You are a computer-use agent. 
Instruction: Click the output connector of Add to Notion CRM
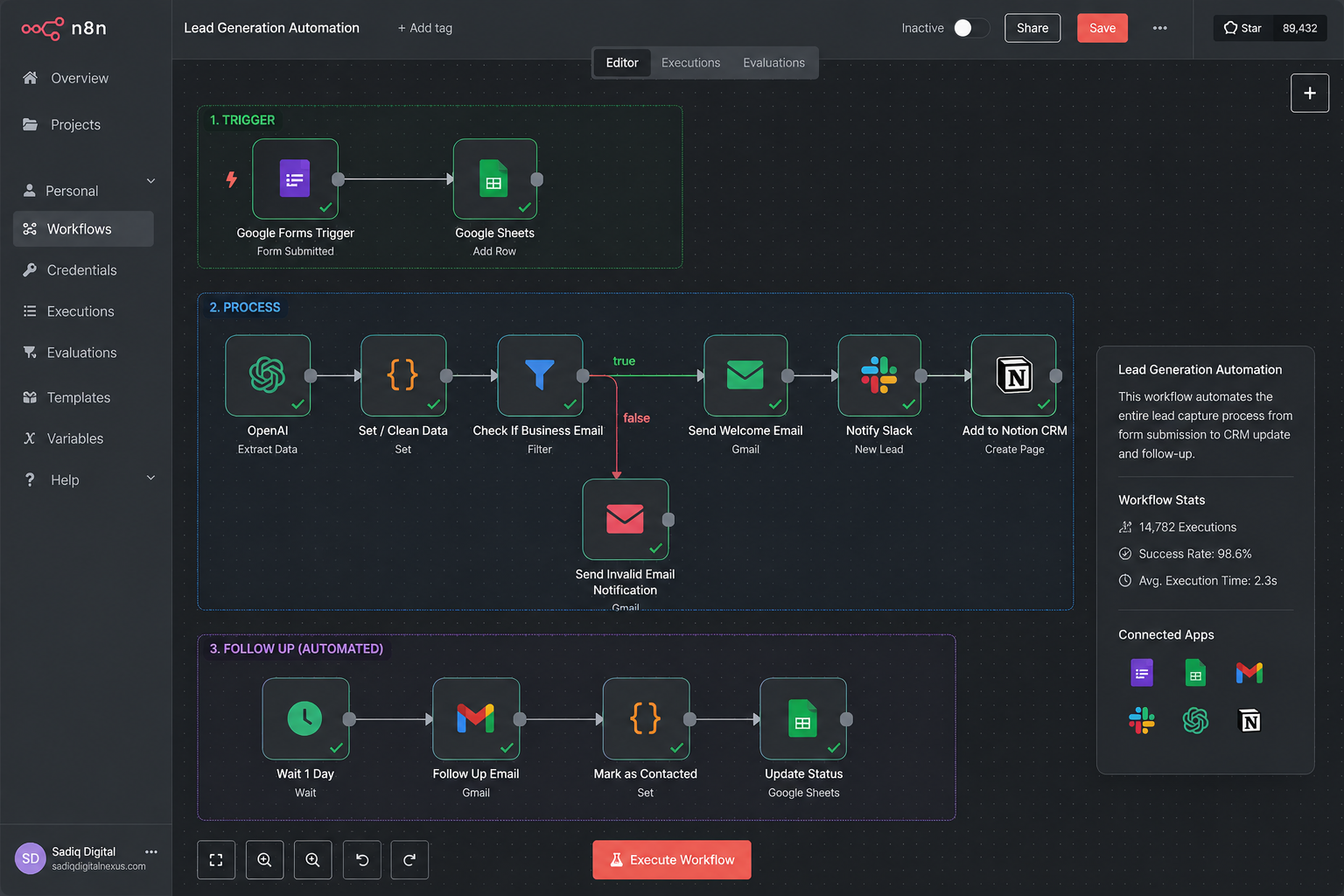(1056, 375)
